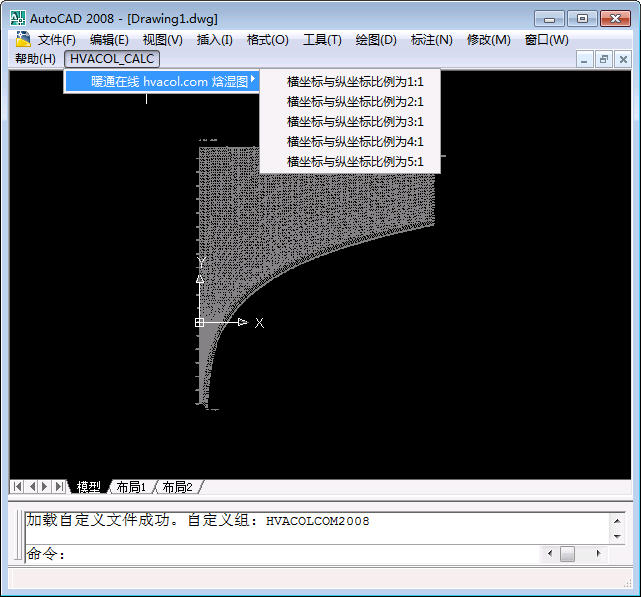Click command line right scroll arrow
The width and height of the screenshot is (641, 597).
(x=598, y=554)
